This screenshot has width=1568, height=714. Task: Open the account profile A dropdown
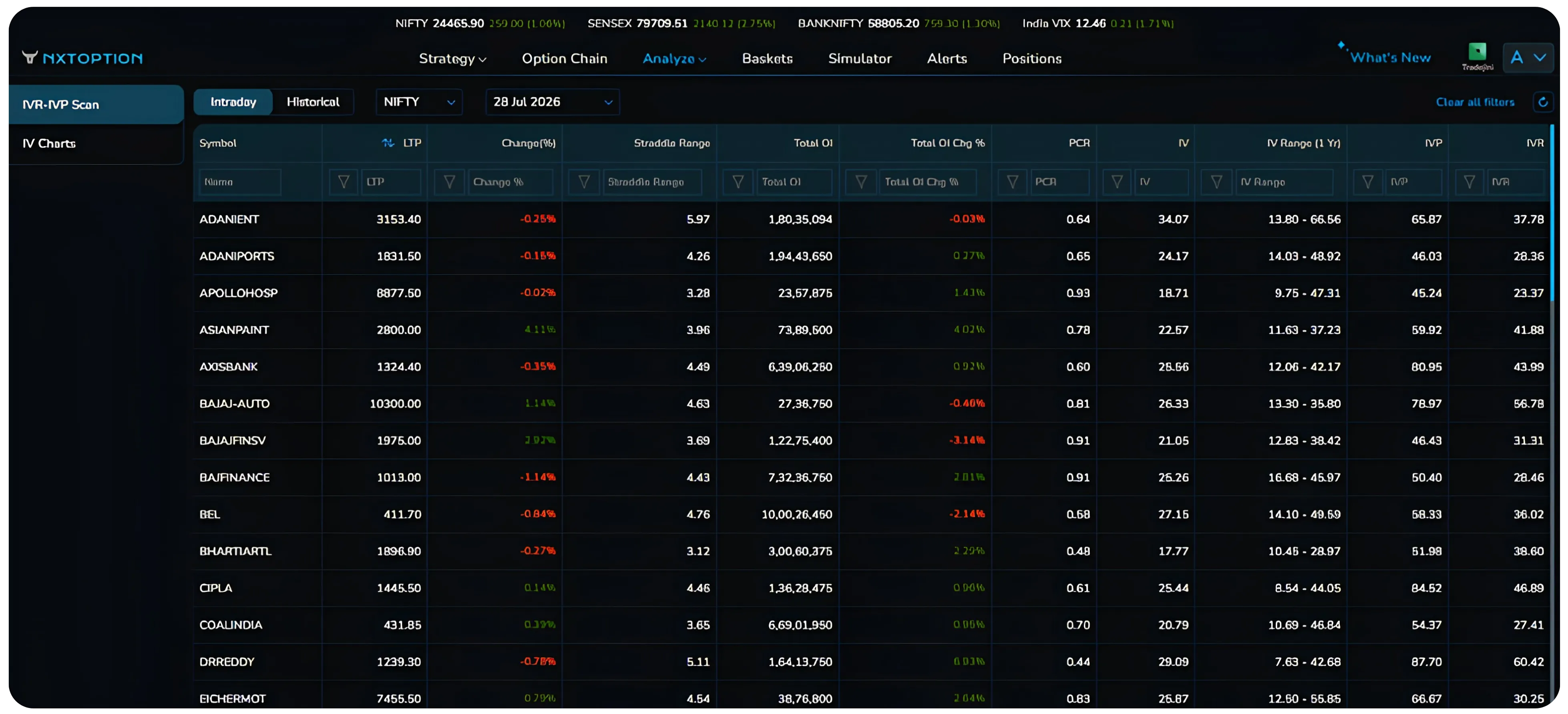(1528, 58)
